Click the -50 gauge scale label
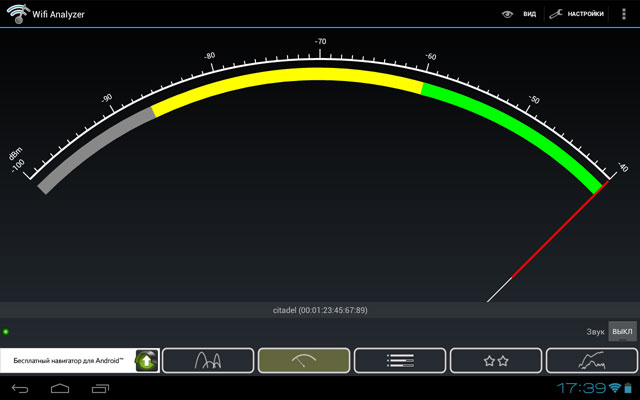Image resolution: width=640 pixels, height=400 pixels. pos(534,99)
